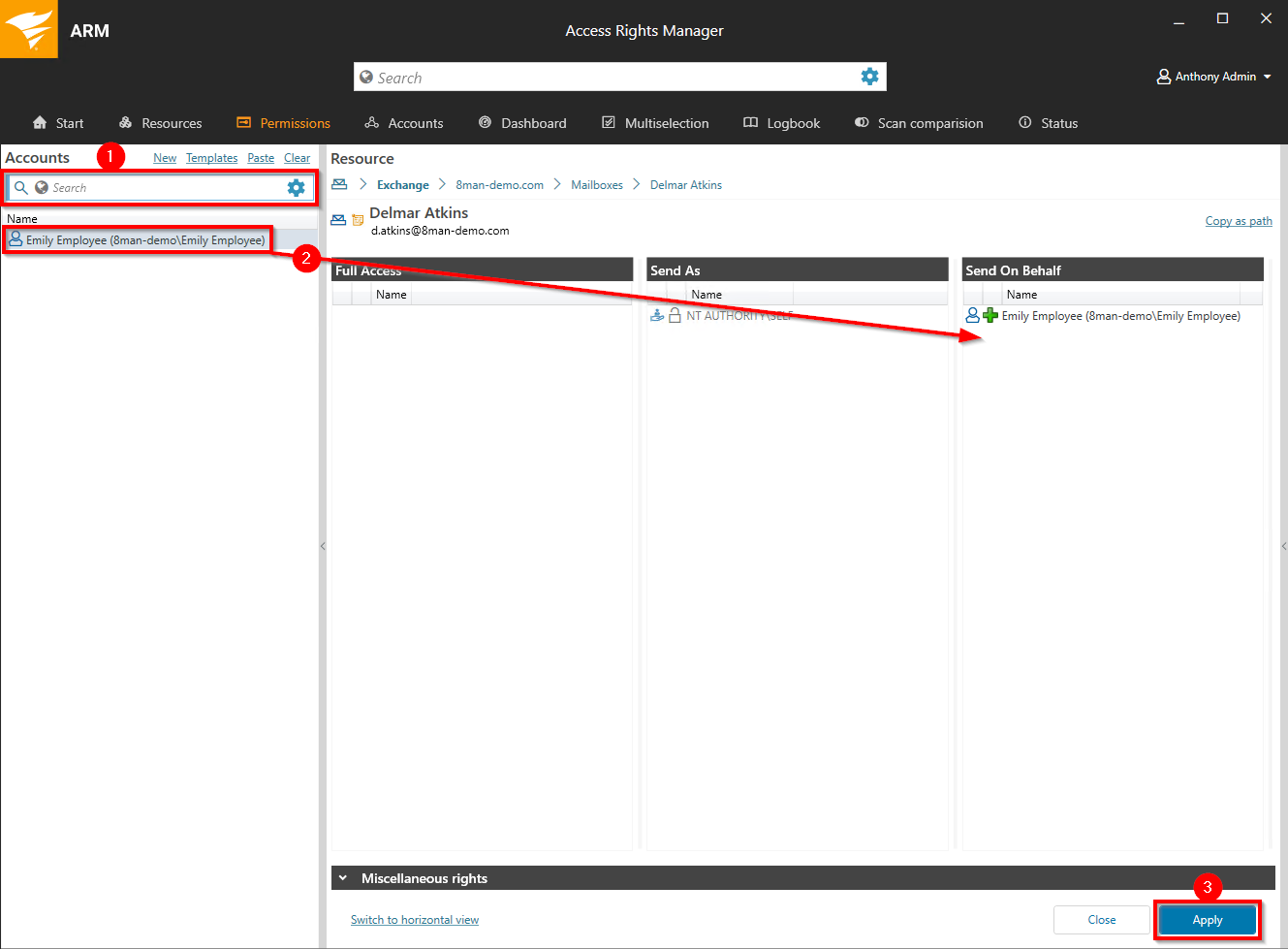Click the SolarWinds ARM logo
The height and width of the screenshot is (949, 1288).
tap(29, 29)
